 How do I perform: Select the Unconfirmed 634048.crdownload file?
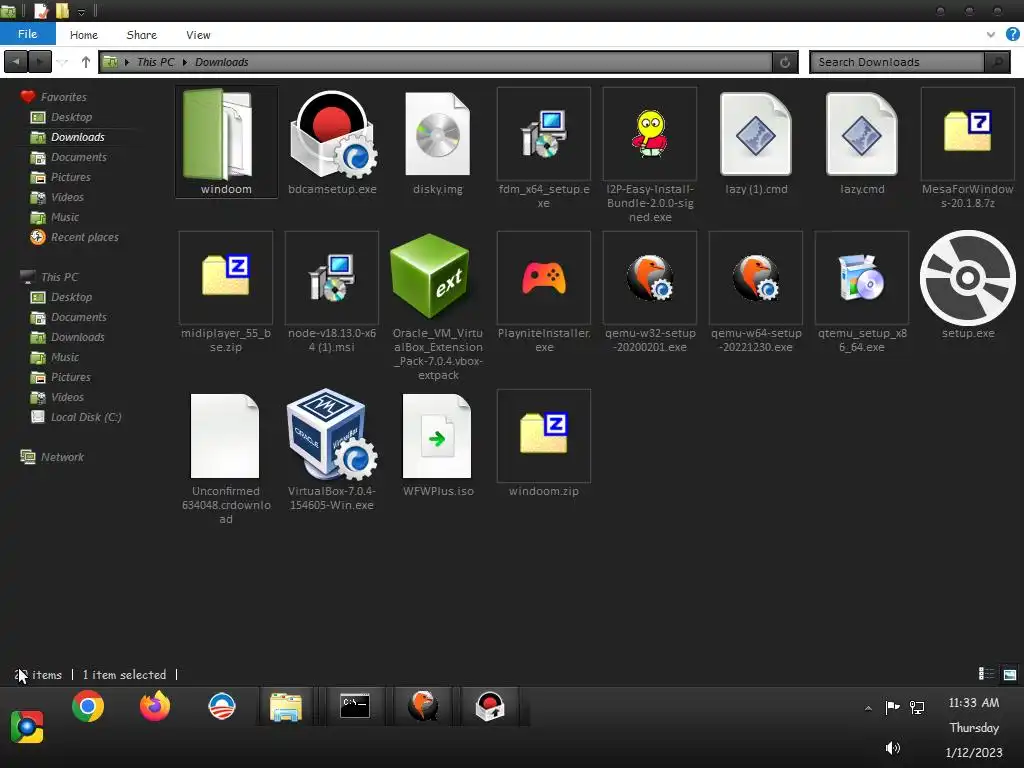[x=225, y=436]
